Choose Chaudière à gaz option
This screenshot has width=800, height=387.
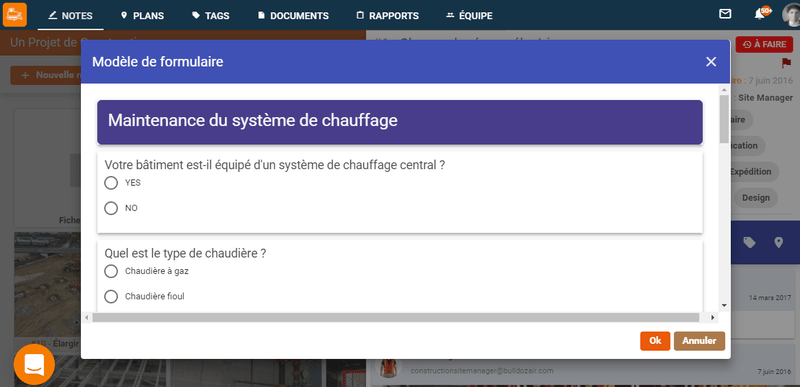(111, 271)
